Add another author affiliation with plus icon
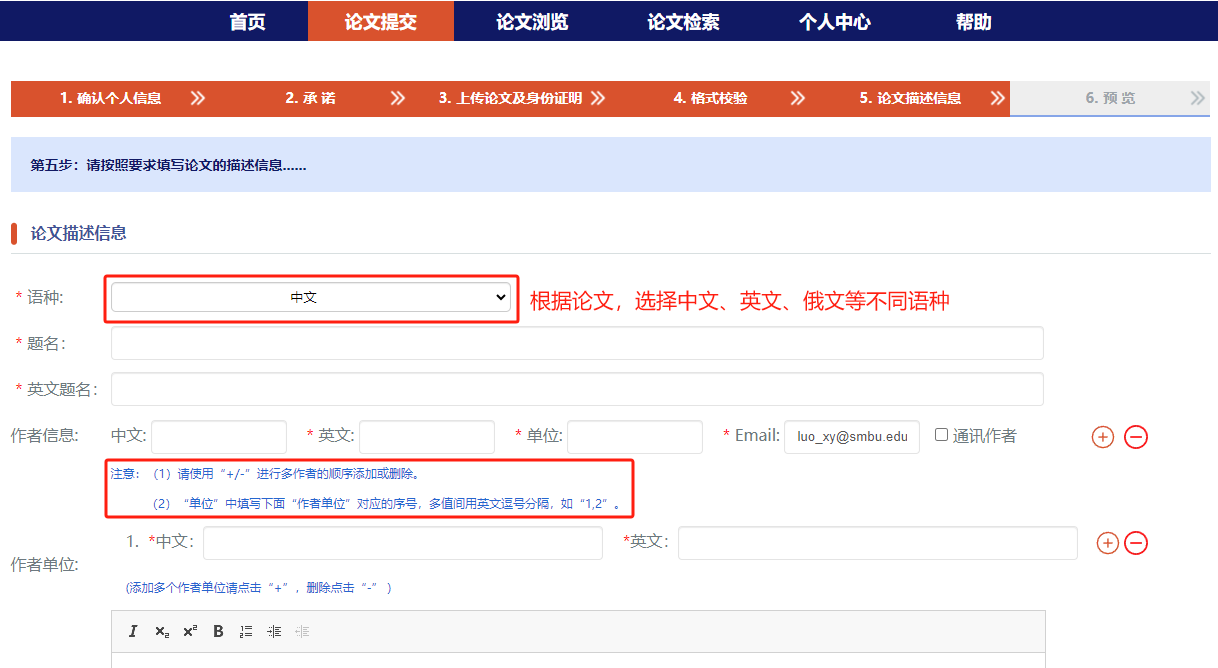The image size is (1218, 668). 1107,543
